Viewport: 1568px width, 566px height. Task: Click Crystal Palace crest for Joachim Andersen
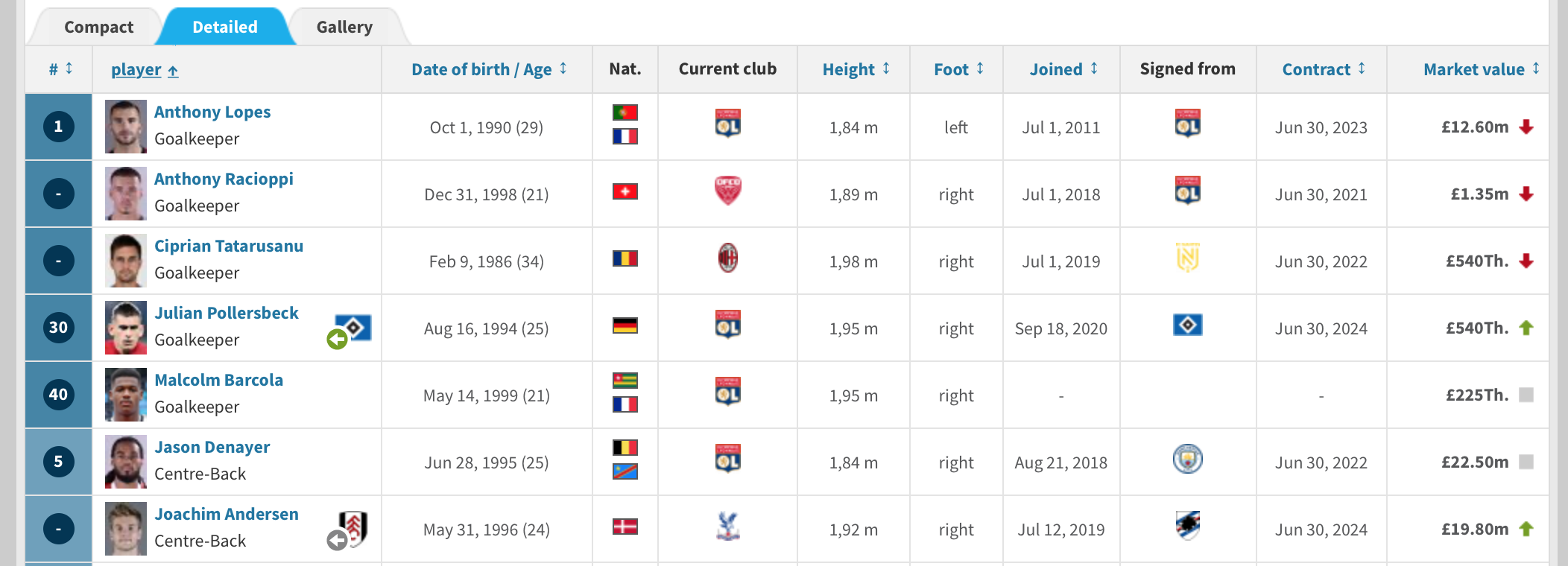pyautogui.click(x=727, y=526)
